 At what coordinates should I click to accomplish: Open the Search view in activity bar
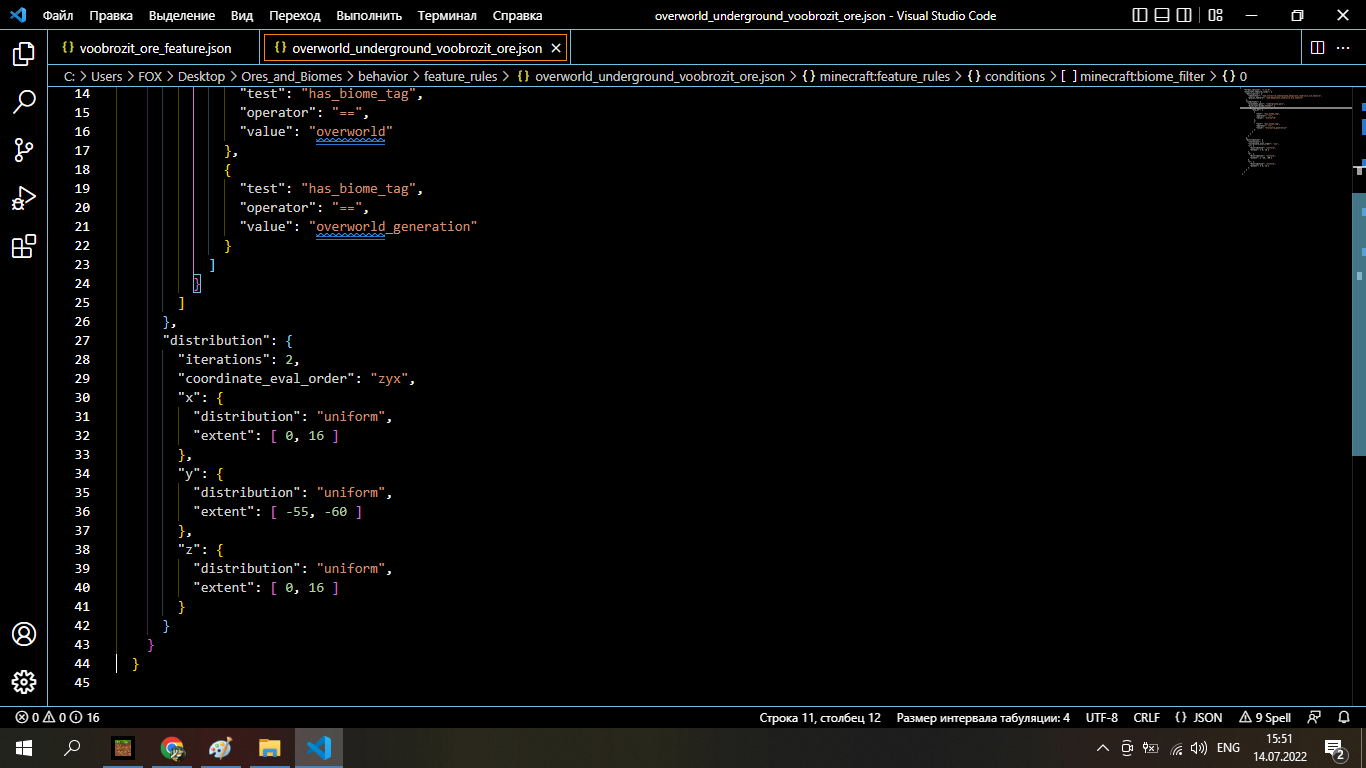click(x=24, y=102)
